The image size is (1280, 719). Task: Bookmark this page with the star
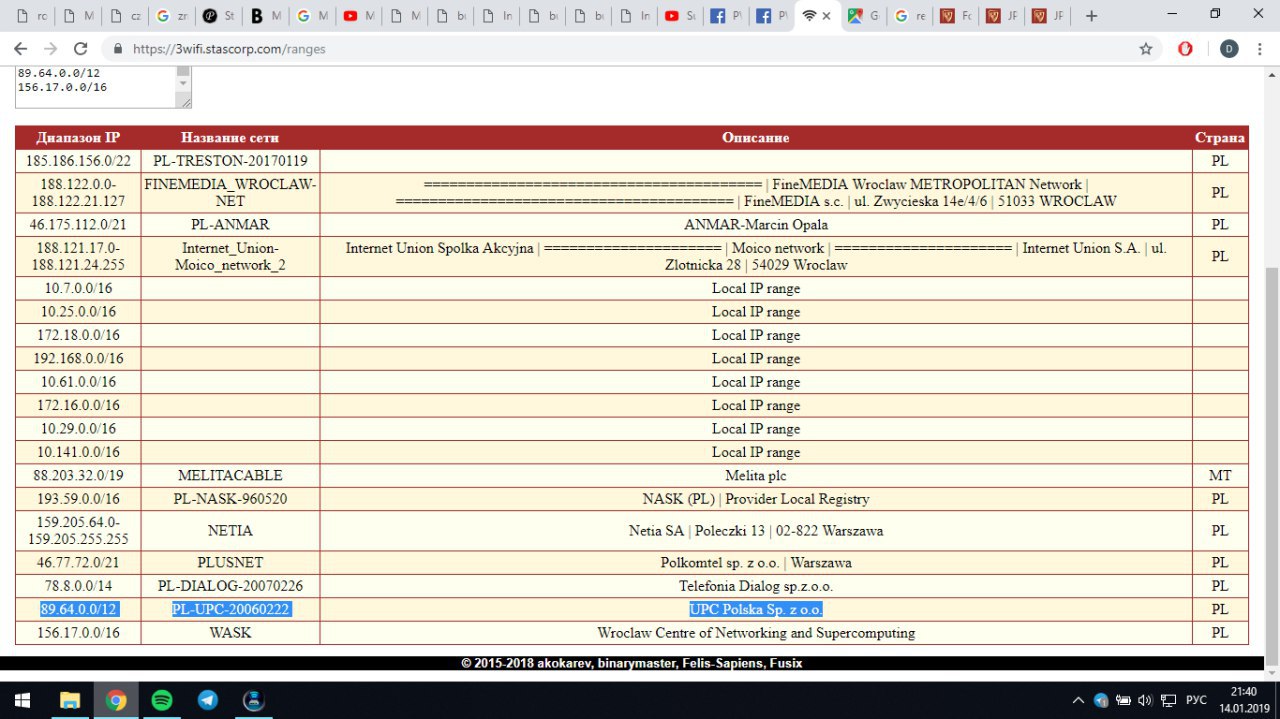tap(1146, 48)
